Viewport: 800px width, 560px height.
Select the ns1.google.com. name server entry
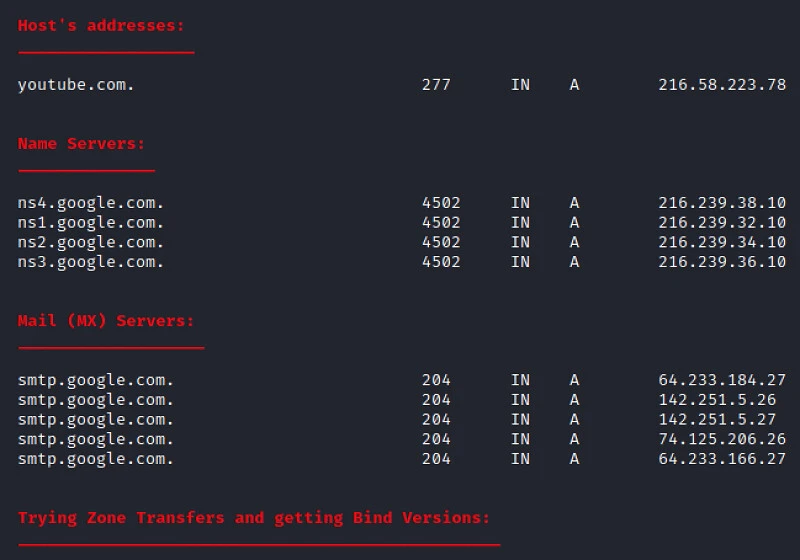pyautogui.click(x=91, y=223)
